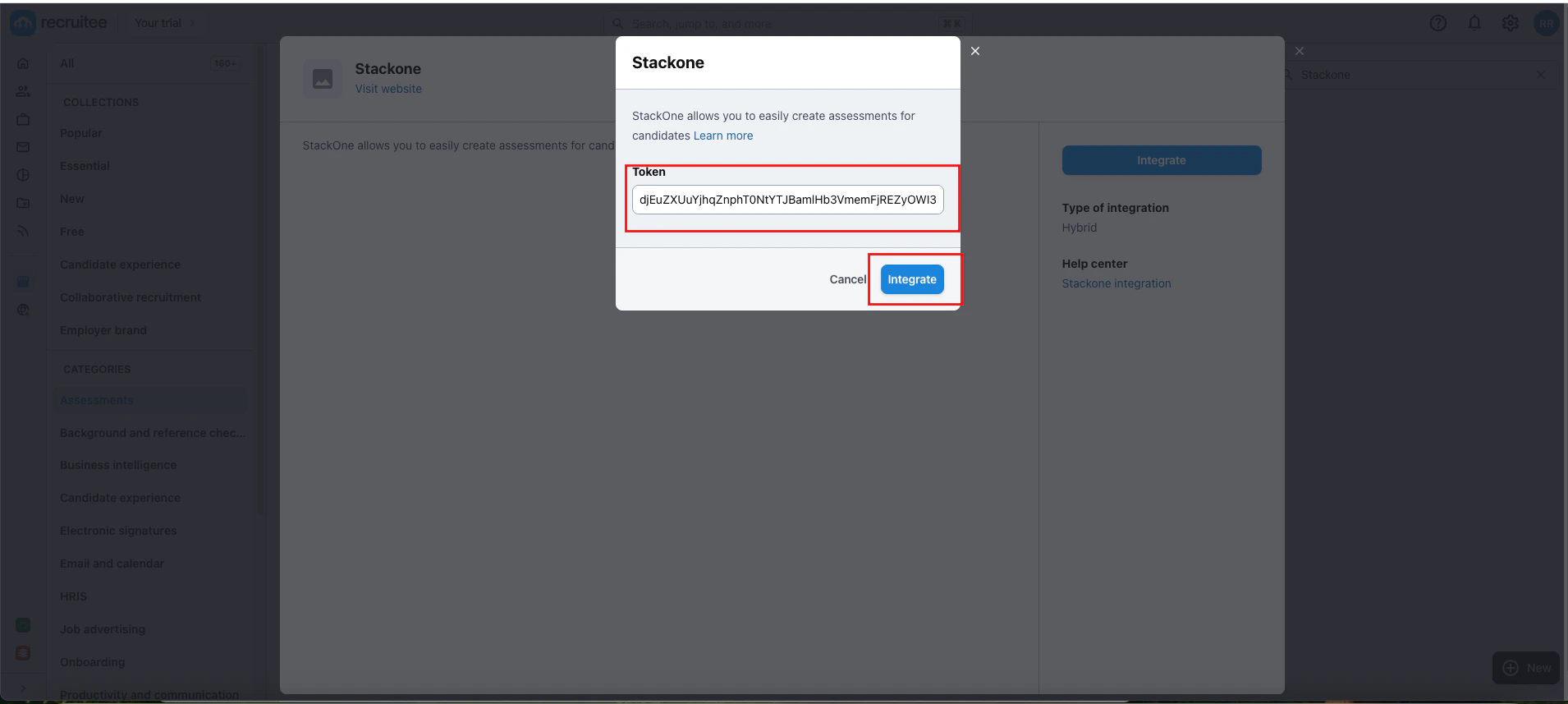Close the Stackone details panel
This screenshot has width=1568, height=704.
click(x=1300, y=51)
